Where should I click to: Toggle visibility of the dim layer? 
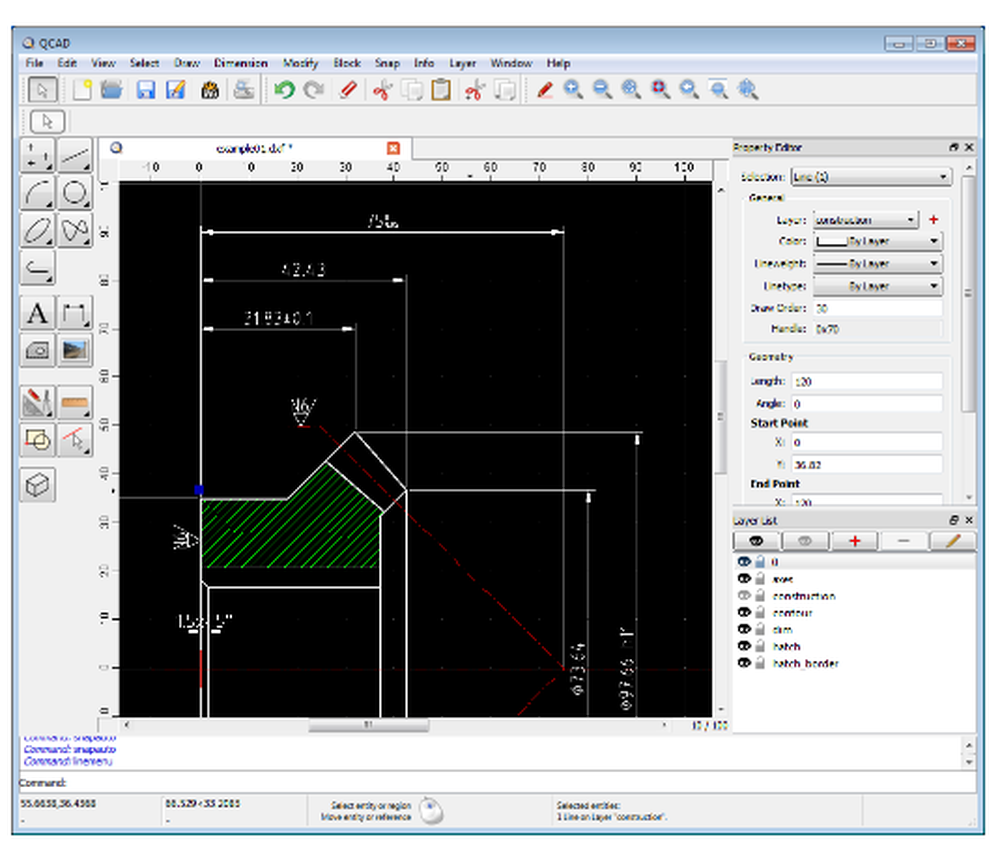[x=743, y=629]
